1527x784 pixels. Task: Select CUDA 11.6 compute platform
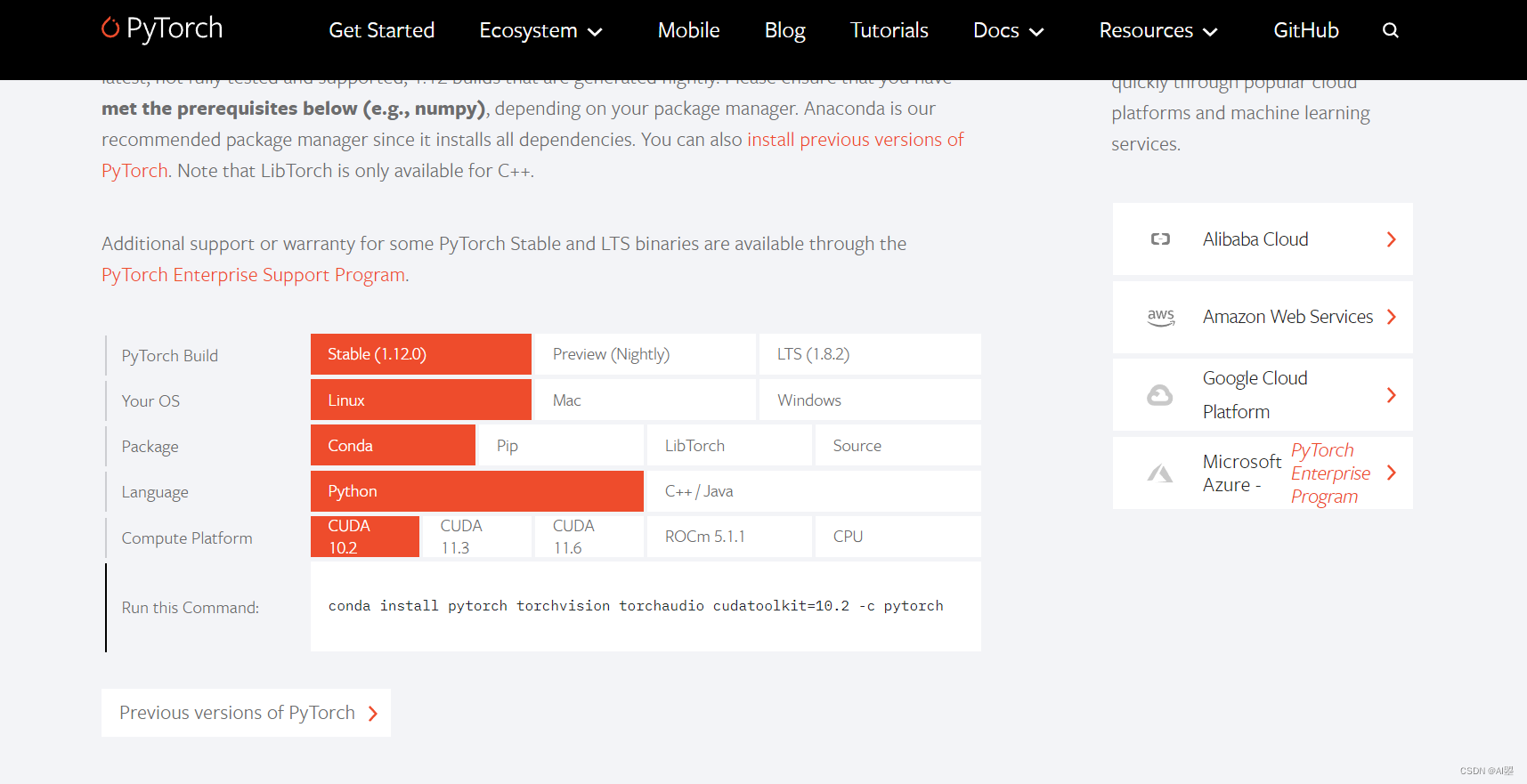(x=589, y=537)
